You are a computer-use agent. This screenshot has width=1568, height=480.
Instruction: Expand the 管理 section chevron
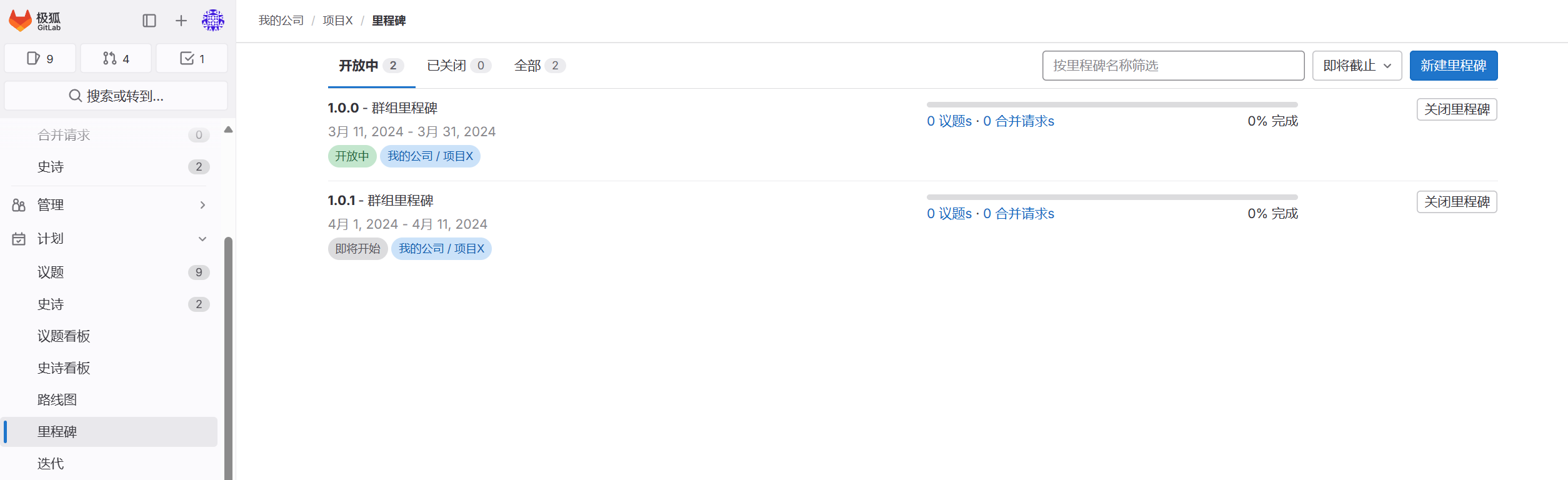[202, 204]
